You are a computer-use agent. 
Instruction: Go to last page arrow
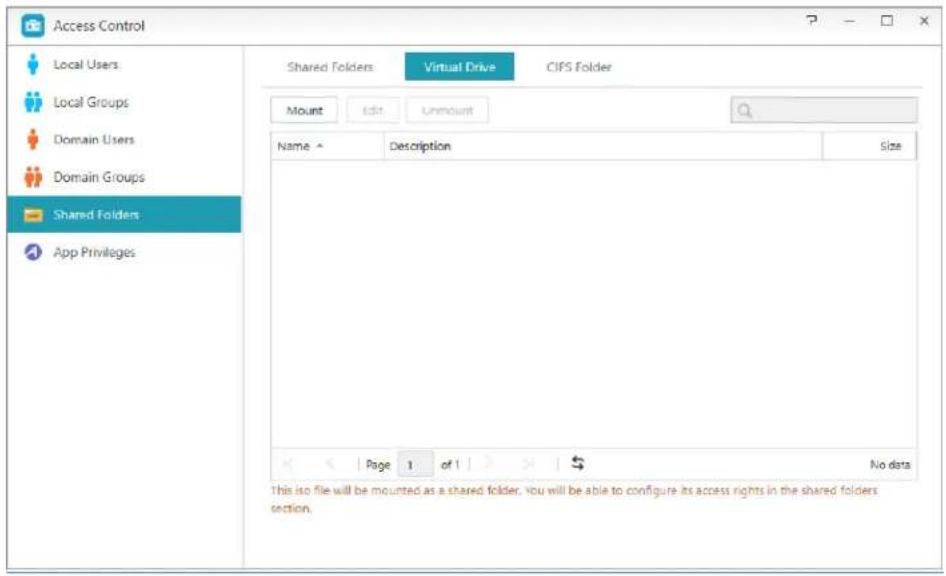(529, 464)
